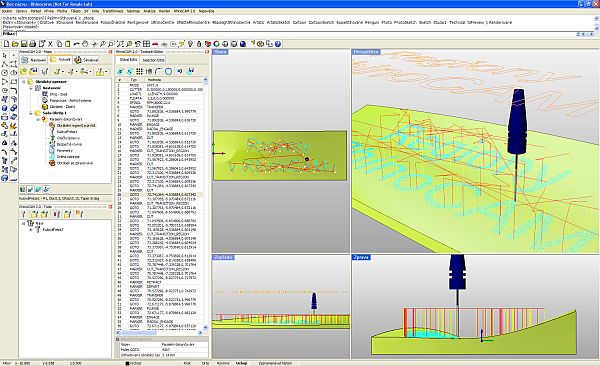The height and width of the screenshot is (366, 600).
Task: Open the blue Help question mark icon
Action: pyautogui.click(x=278, y=44)
